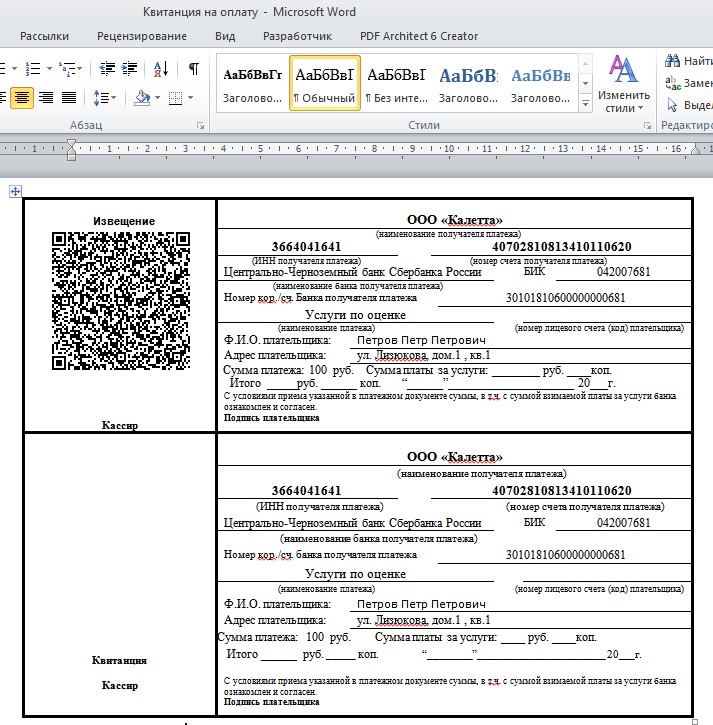Click ИНН 3664041641 in upper form
Image resolution: width=713 pixels, height=725 pixels.
[x=306, y=246]
